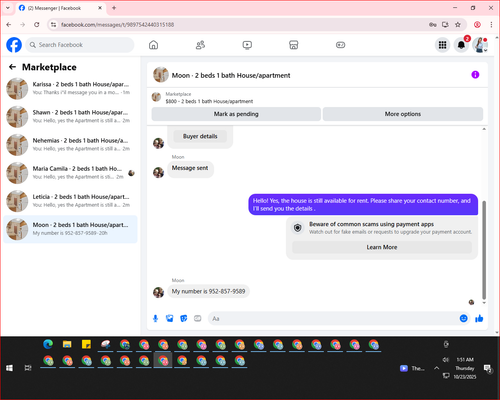The width and height of the screenshot is (500, 400).
Task: Click the purple 'Hello! Yes, the house' message
Action: tap(363, 205)
